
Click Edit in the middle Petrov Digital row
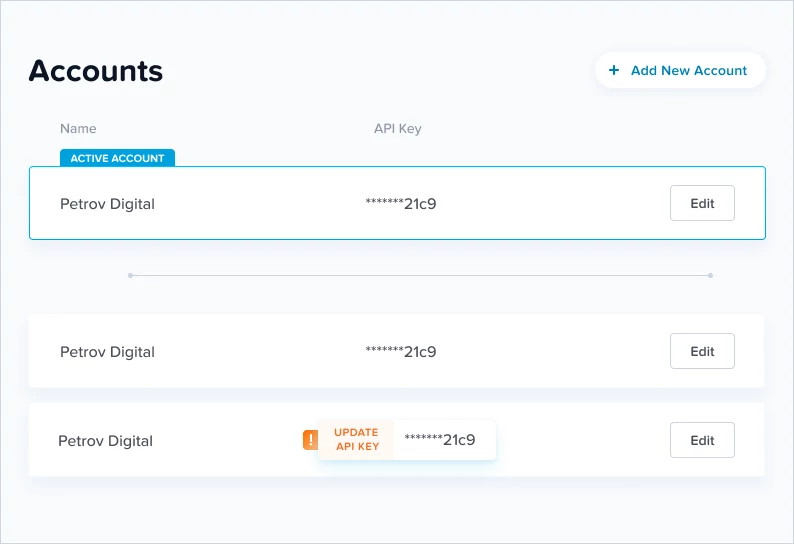pos(702,351)
